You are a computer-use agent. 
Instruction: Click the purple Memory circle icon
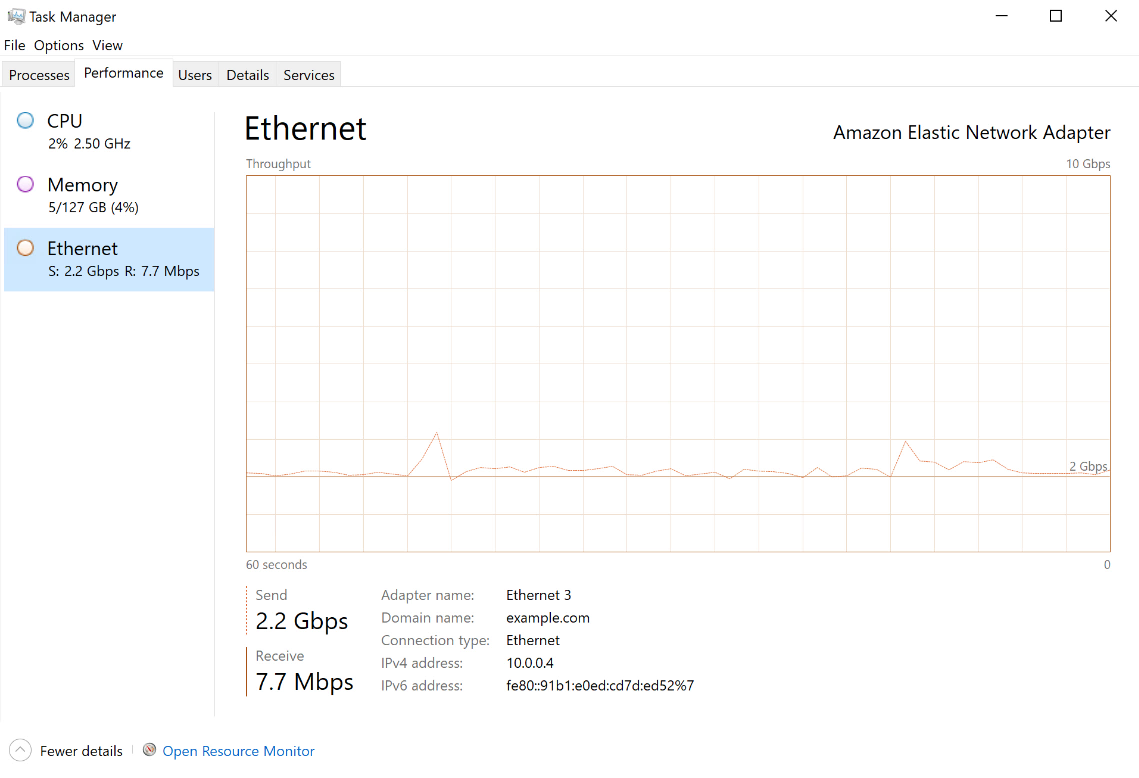click(x=25, y=185)
